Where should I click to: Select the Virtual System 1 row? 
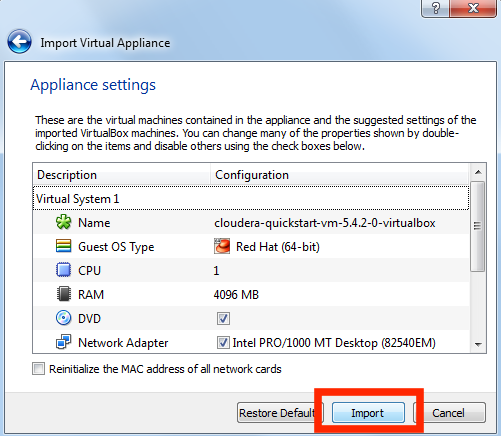[x=251, y=199]
